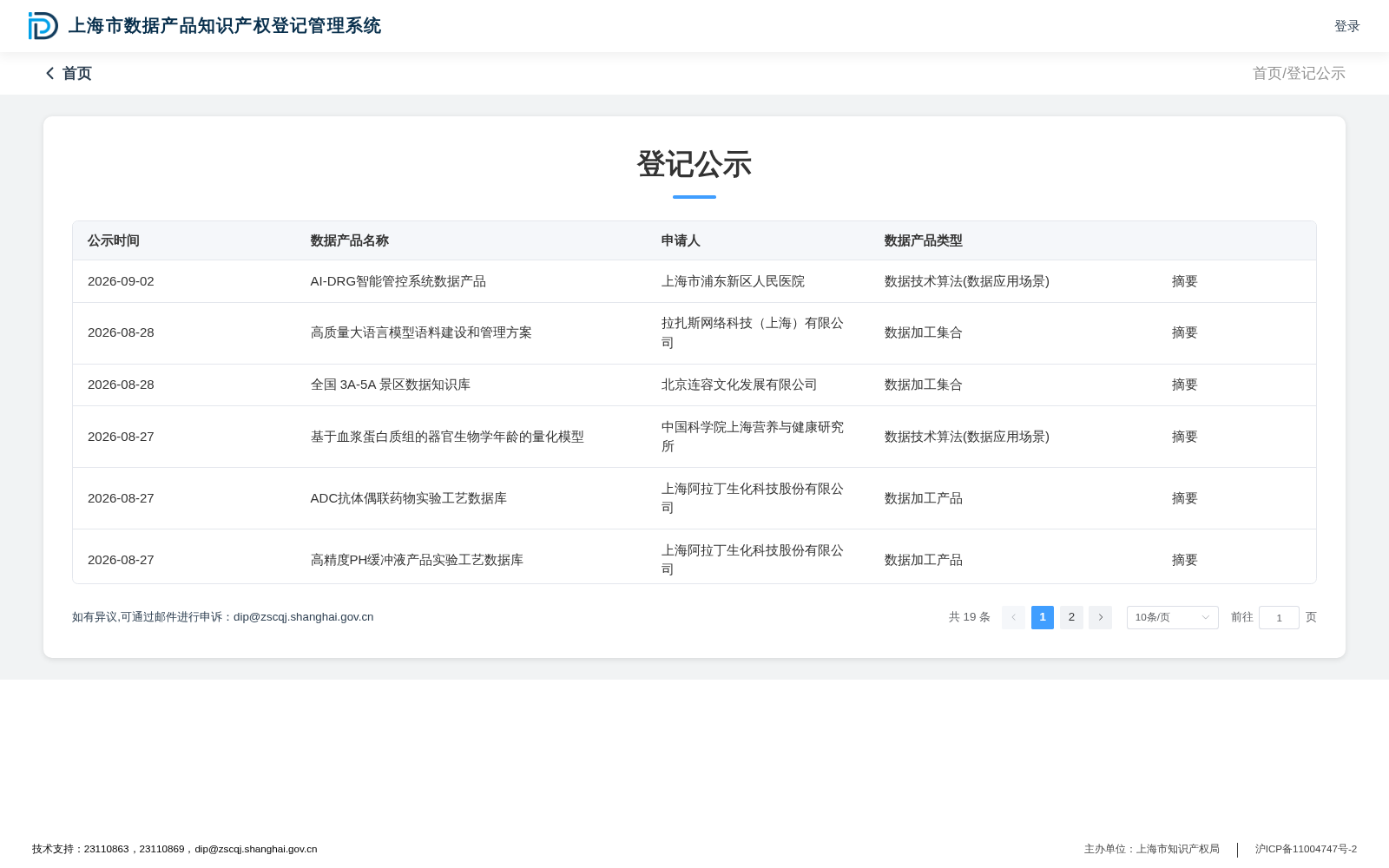The image size is (1389, 868).
Task: Click applicant 上海市浦东新区人民医院
Action: click(x=733, y=281)
